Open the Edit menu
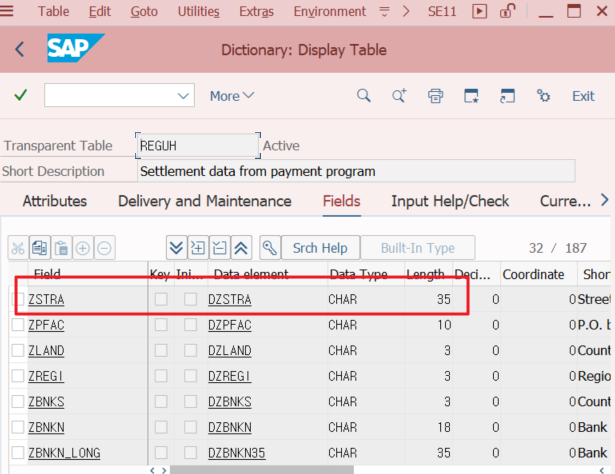 tap(100, 11)
